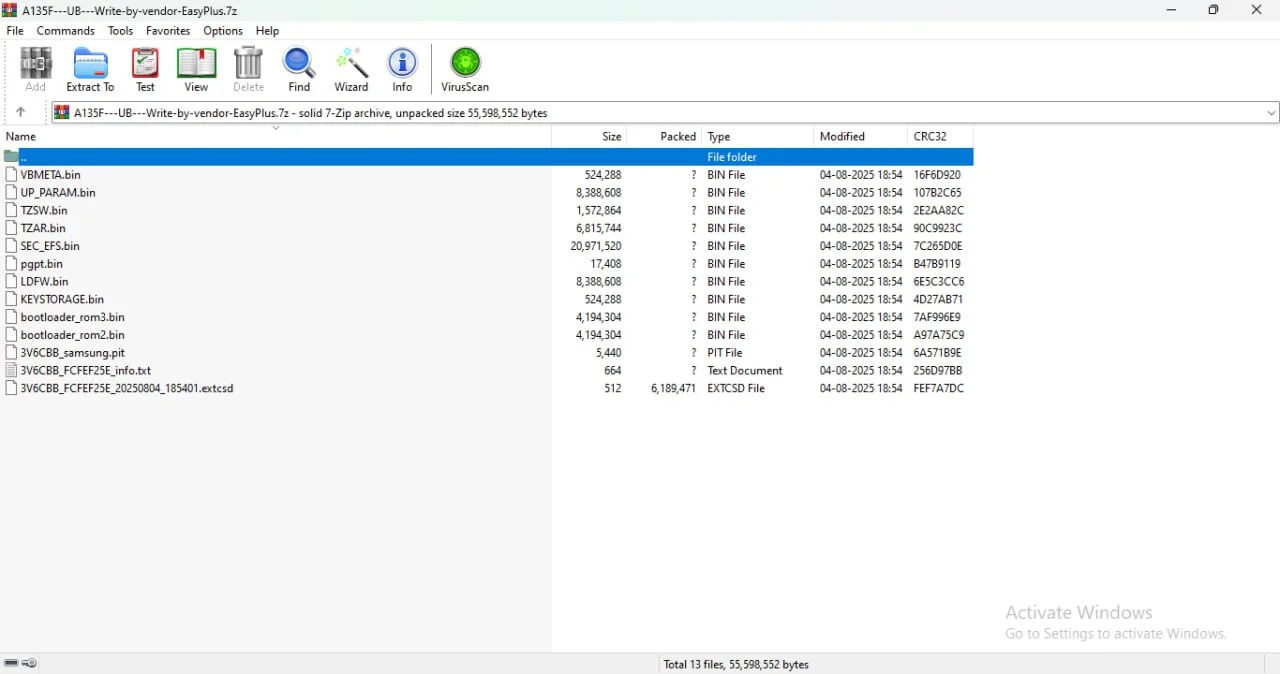
Task: Start VirusScan on the archive
Action: (x=465, y=69)
